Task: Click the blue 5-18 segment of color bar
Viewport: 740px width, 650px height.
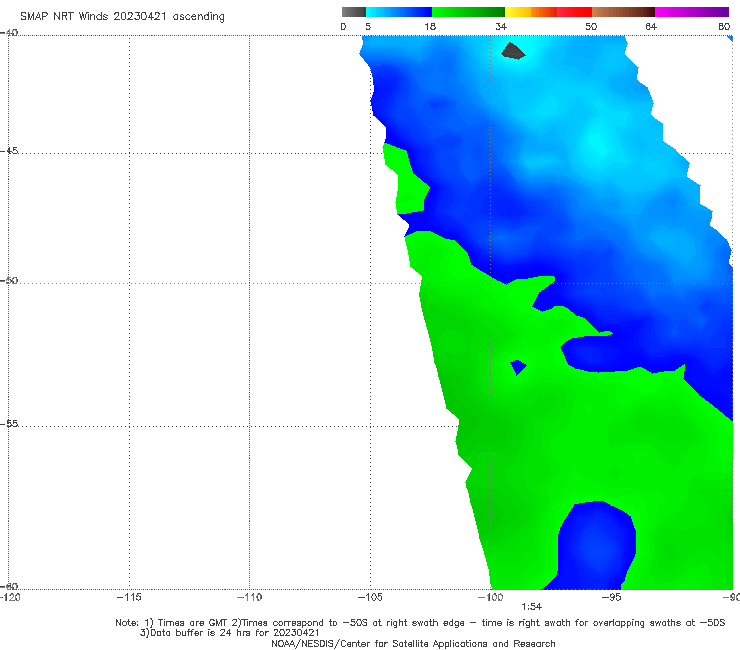Action: pos(399,12)
